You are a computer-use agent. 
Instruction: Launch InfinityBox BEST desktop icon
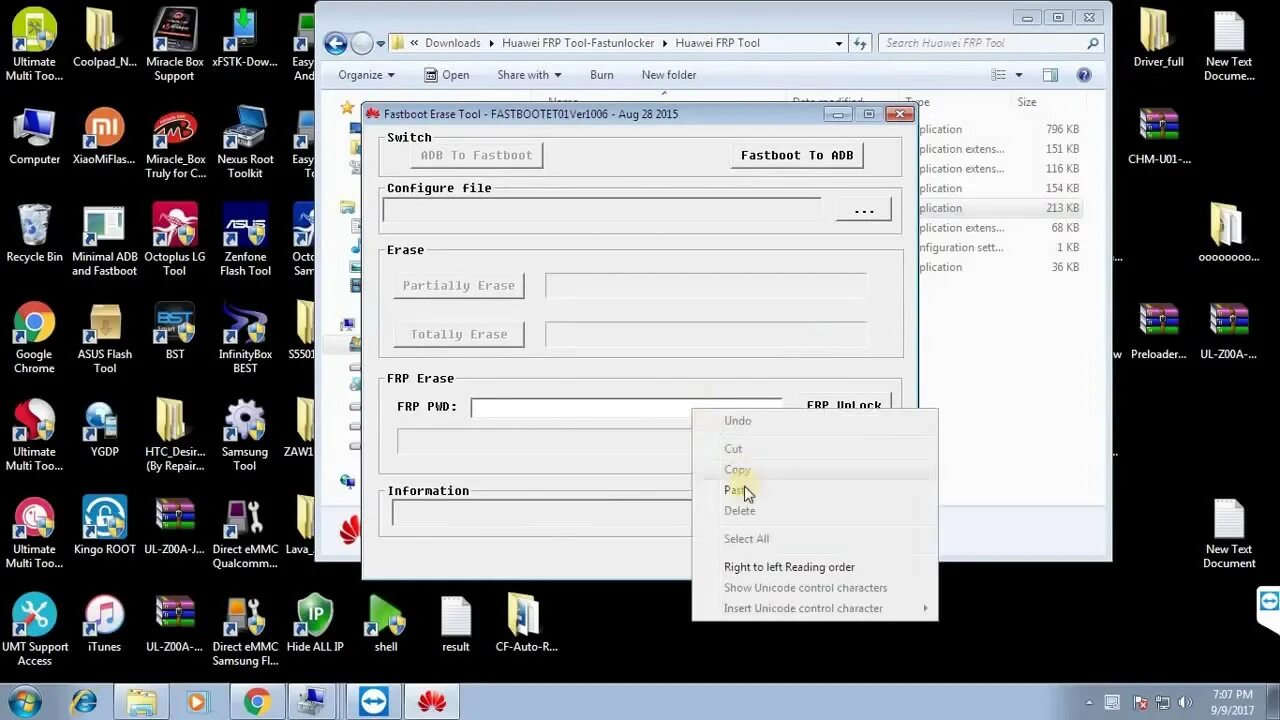tap(245, 338)
